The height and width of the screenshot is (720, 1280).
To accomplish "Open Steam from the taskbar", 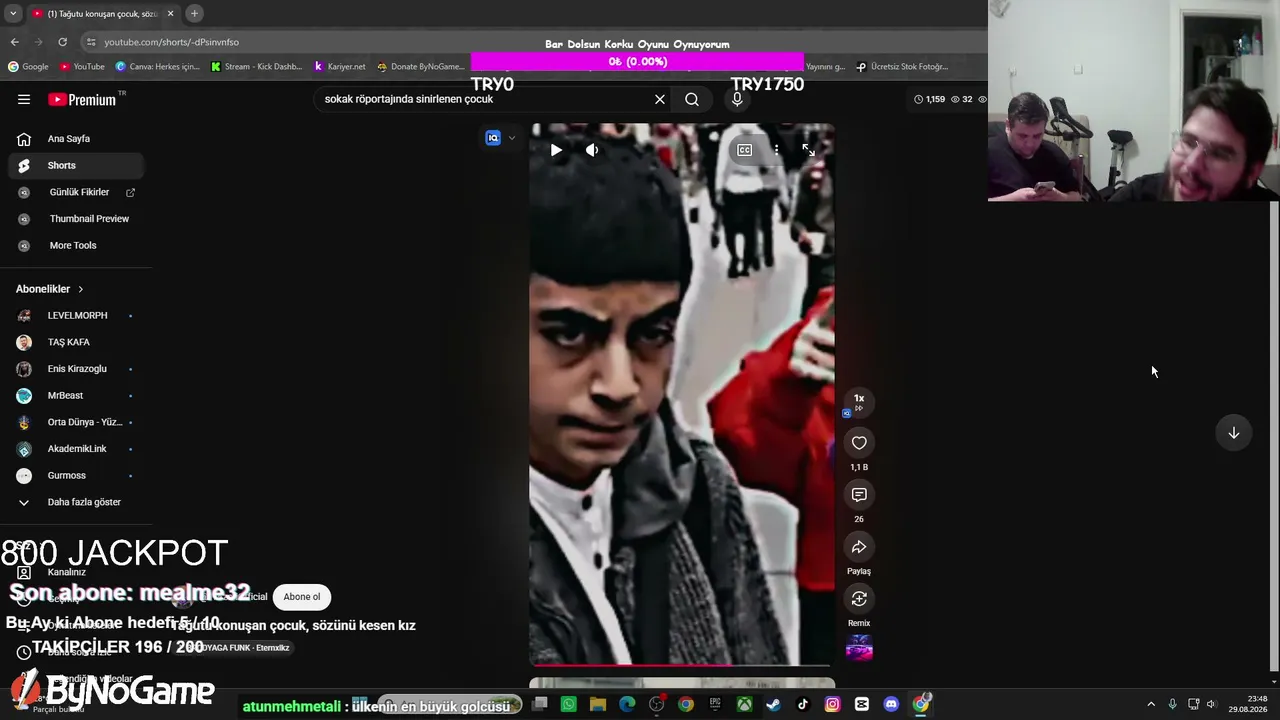I will (773, 705).
